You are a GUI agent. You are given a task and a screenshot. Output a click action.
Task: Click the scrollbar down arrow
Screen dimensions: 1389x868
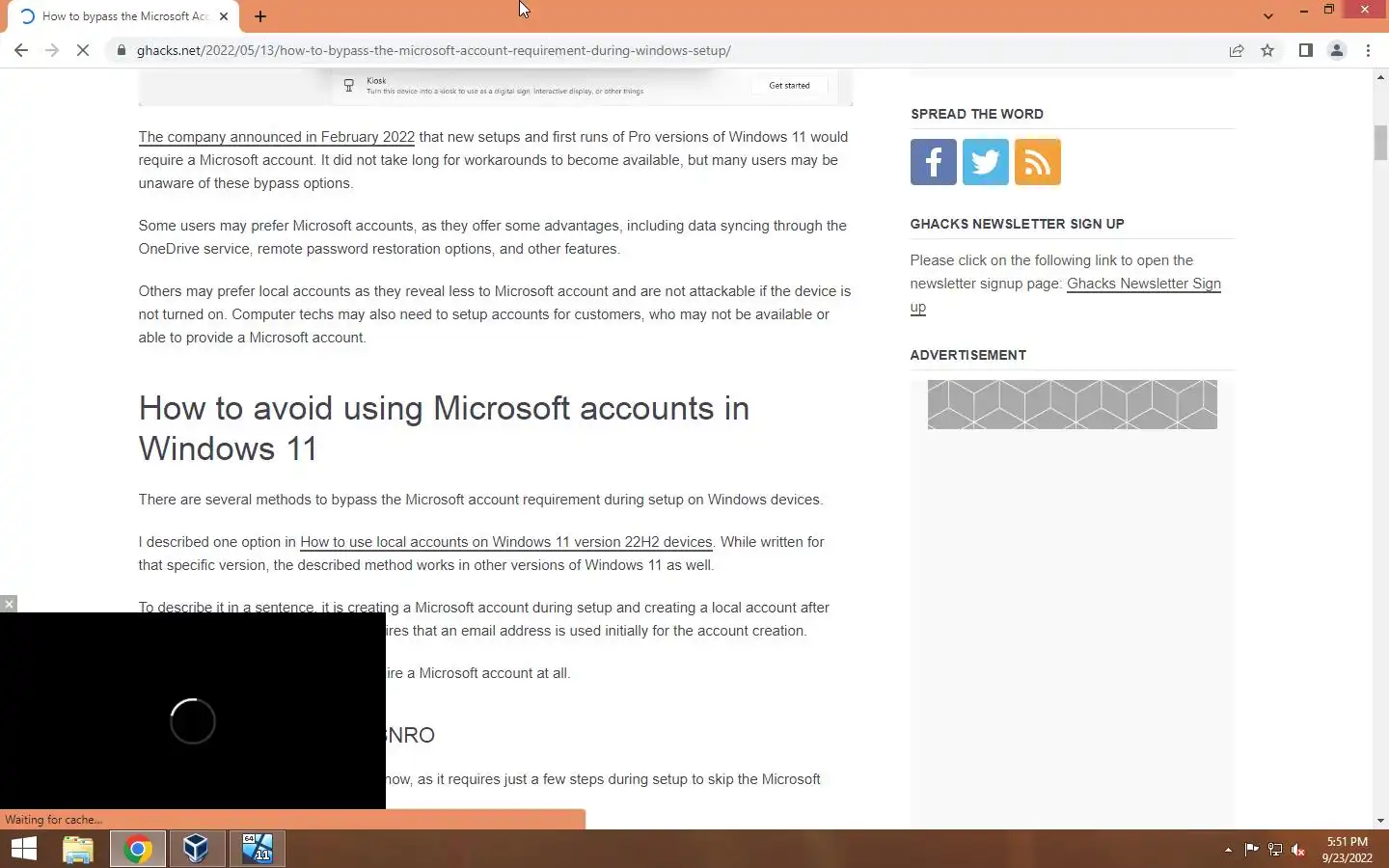coord(1380,821)
